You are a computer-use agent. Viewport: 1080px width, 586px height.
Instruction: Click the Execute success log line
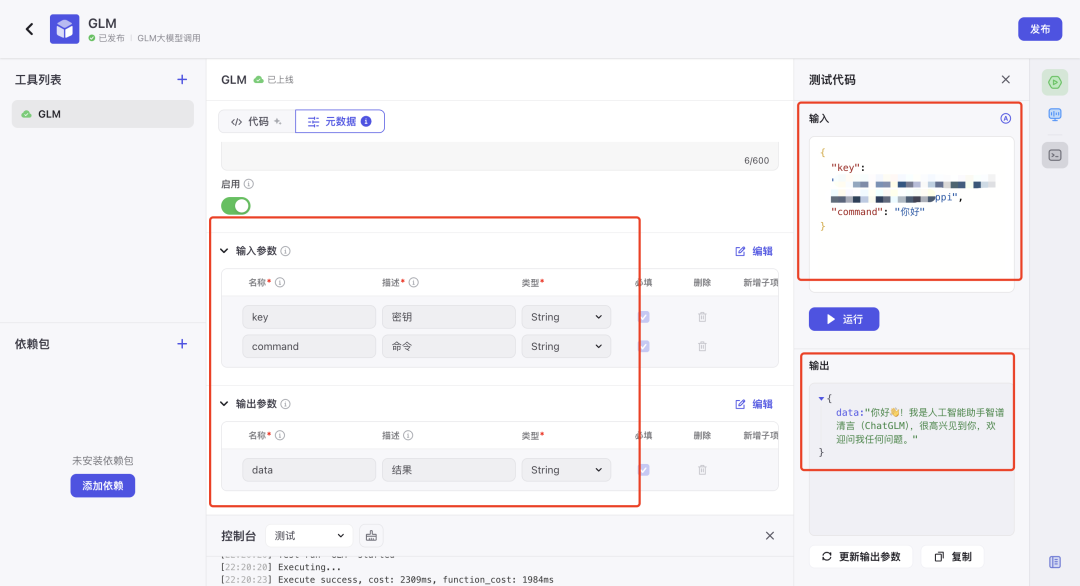pyautogui.click(x=387, y=580)
